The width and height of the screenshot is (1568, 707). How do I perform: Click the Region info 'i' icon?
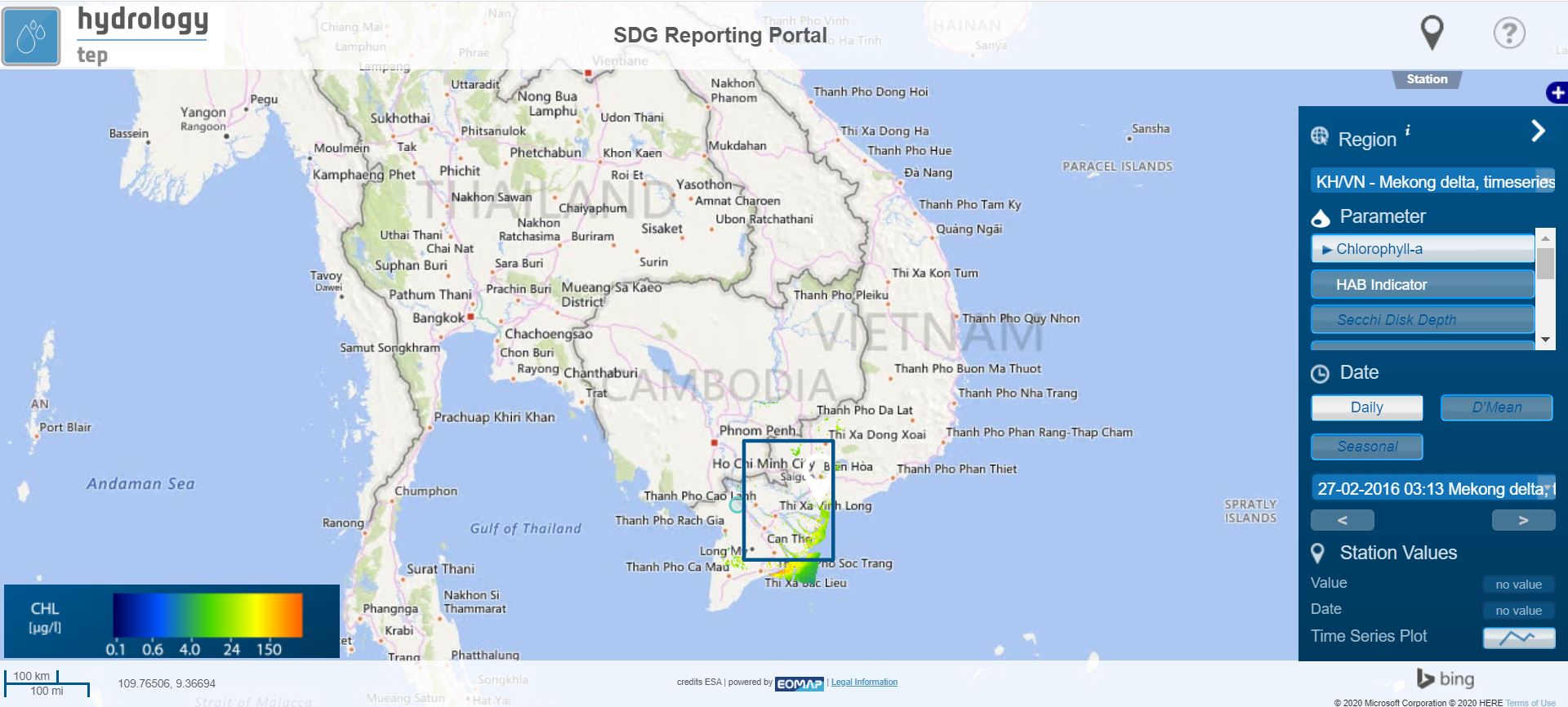tap(1407, 131)
